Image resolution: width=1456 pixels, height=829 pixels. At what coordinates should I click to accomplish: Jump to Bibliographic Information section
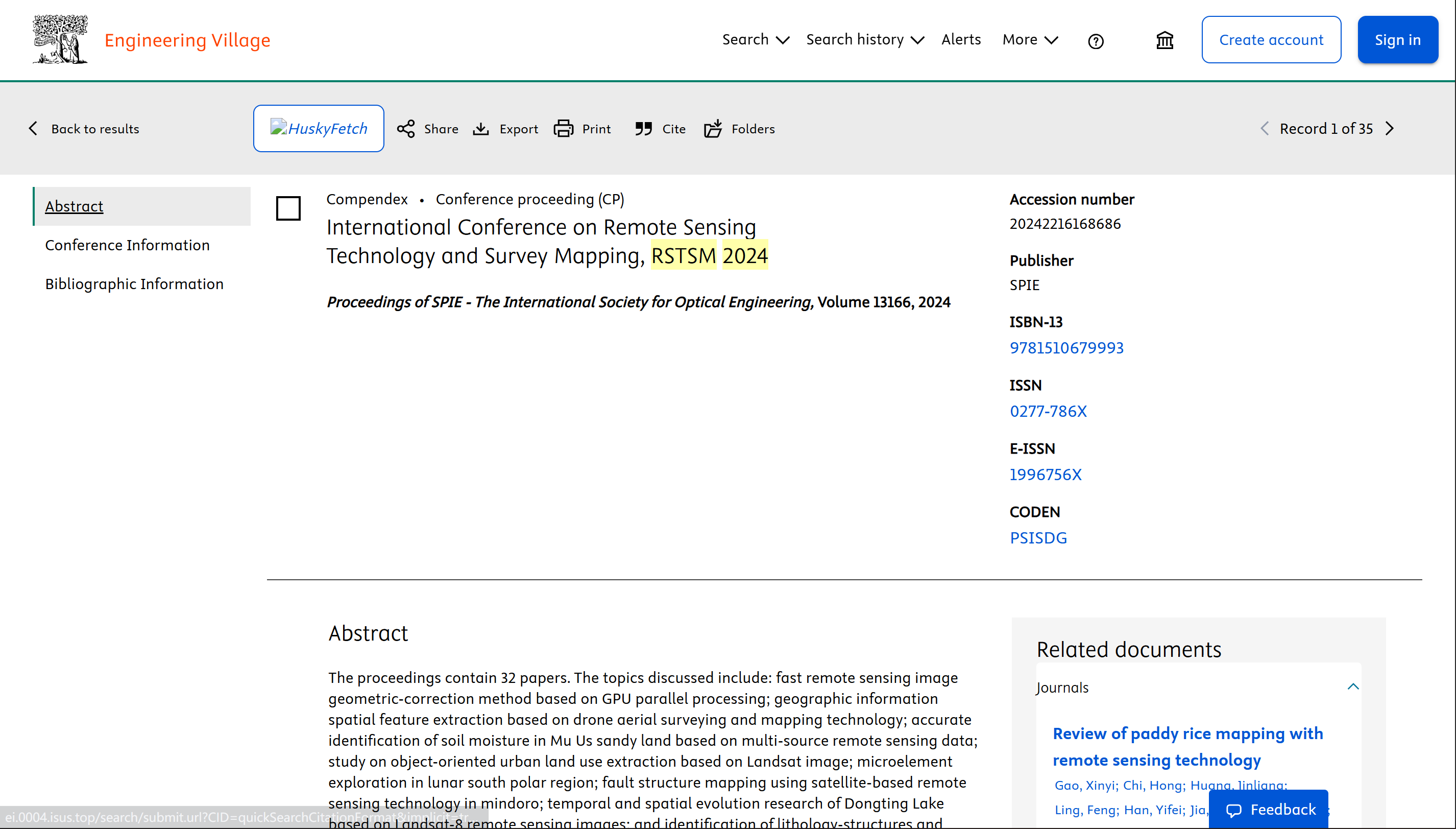coord(134,283)
